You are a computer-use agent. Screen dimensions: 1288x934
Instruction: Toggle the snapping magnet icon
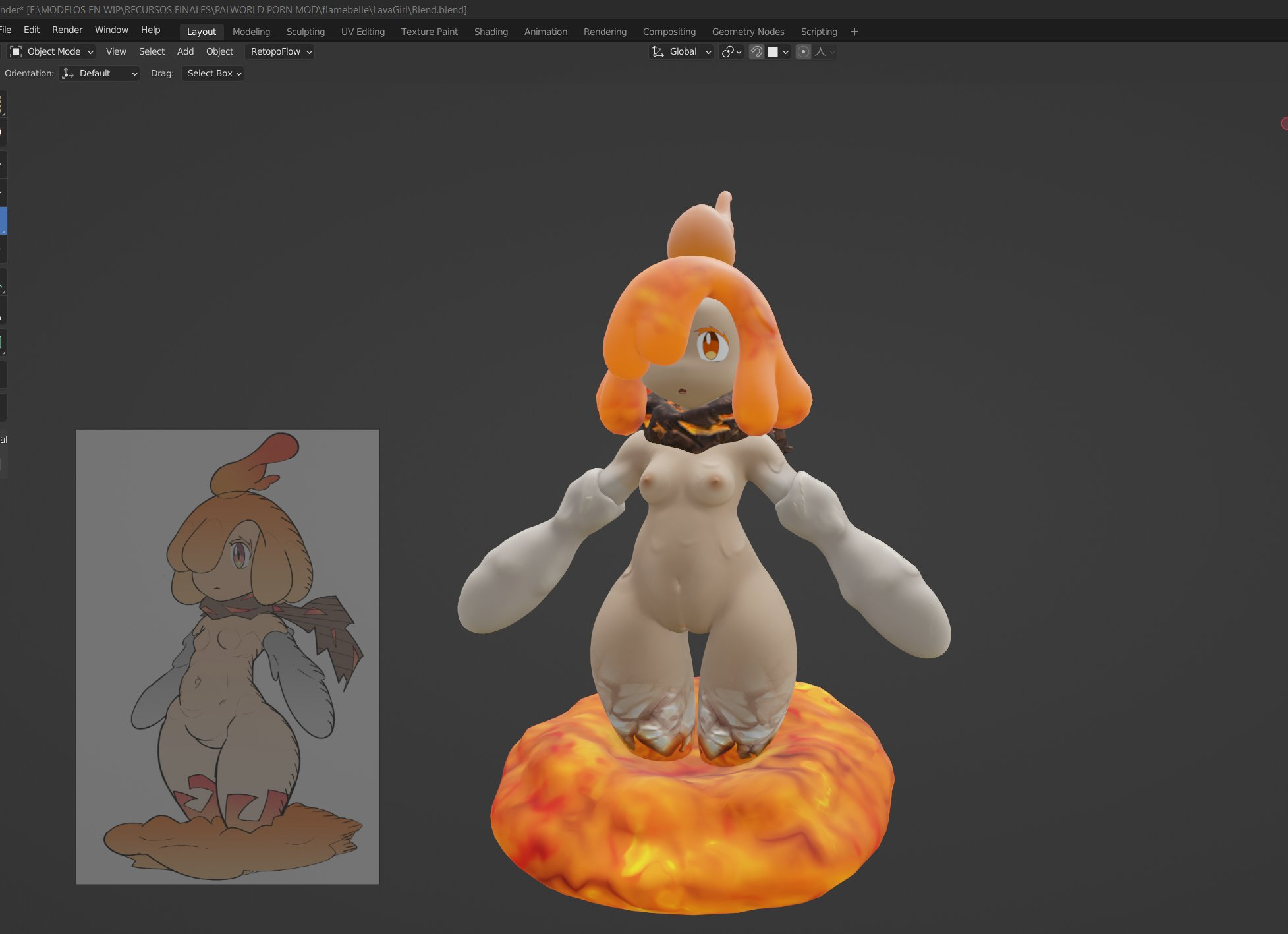756,52
